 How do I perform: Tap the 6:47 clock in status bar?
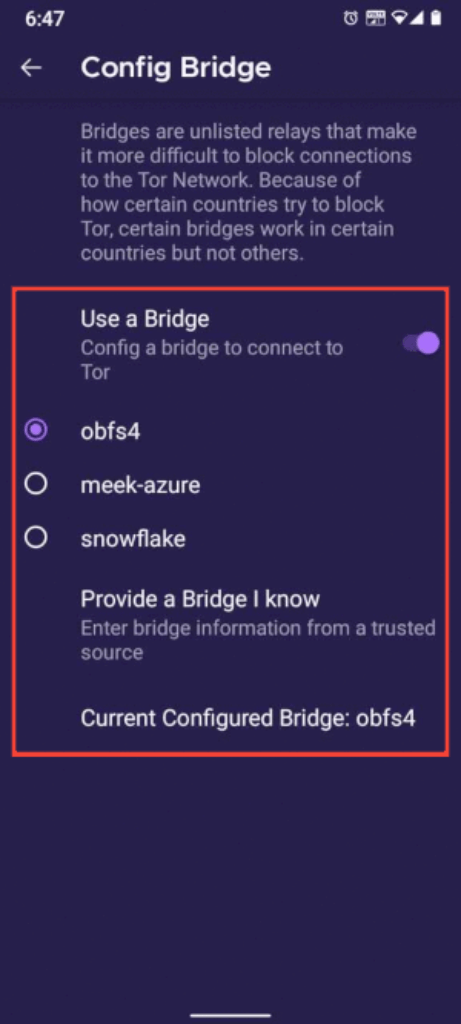(46, 18)
